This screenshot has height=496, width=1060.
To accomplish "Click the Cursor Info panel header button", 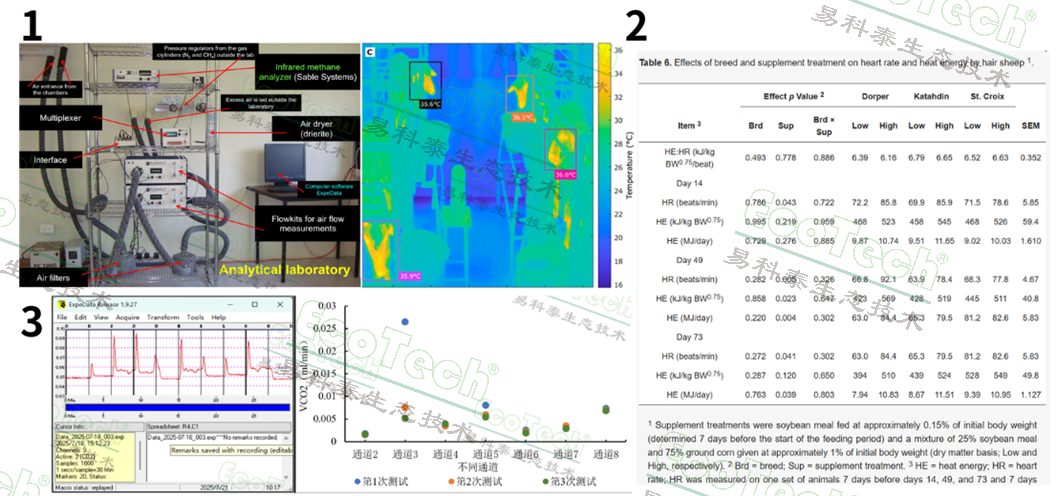I will click(x=99, y=427).
